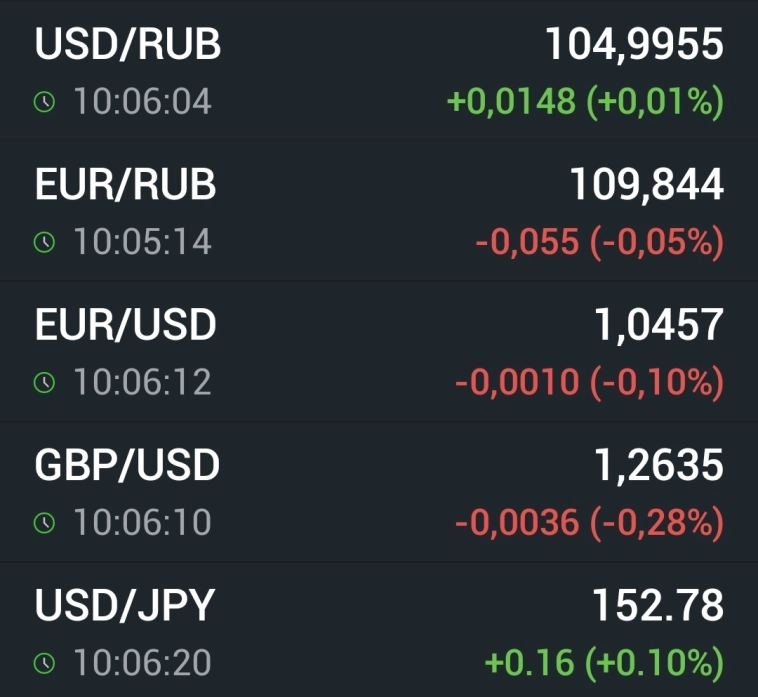Open the EUR/RUB currency pair
This screenshot has width=758, height=697.
pyautogui.click(x=126, y=185)
